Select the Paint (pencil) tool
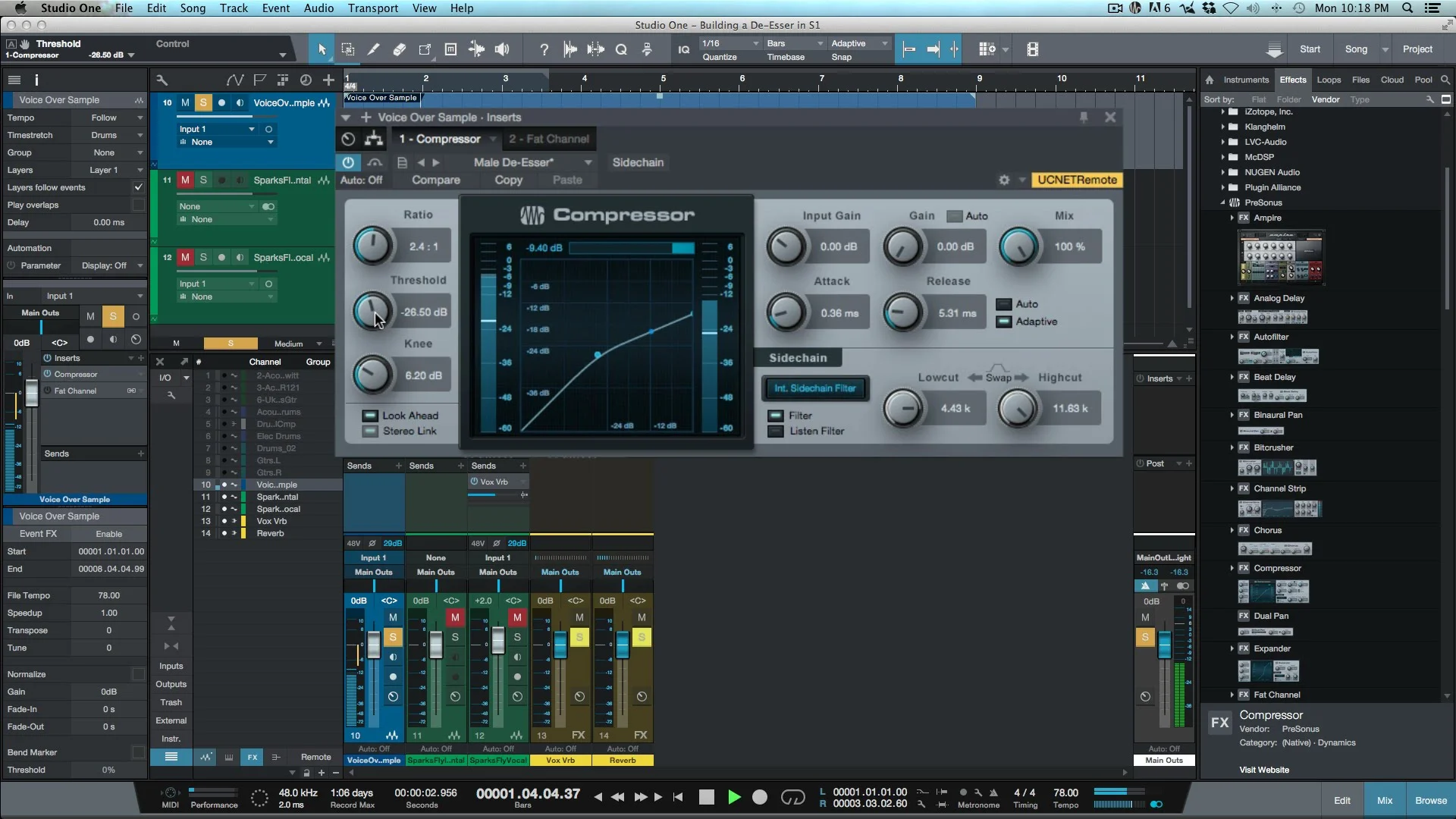 click(373, 50)
